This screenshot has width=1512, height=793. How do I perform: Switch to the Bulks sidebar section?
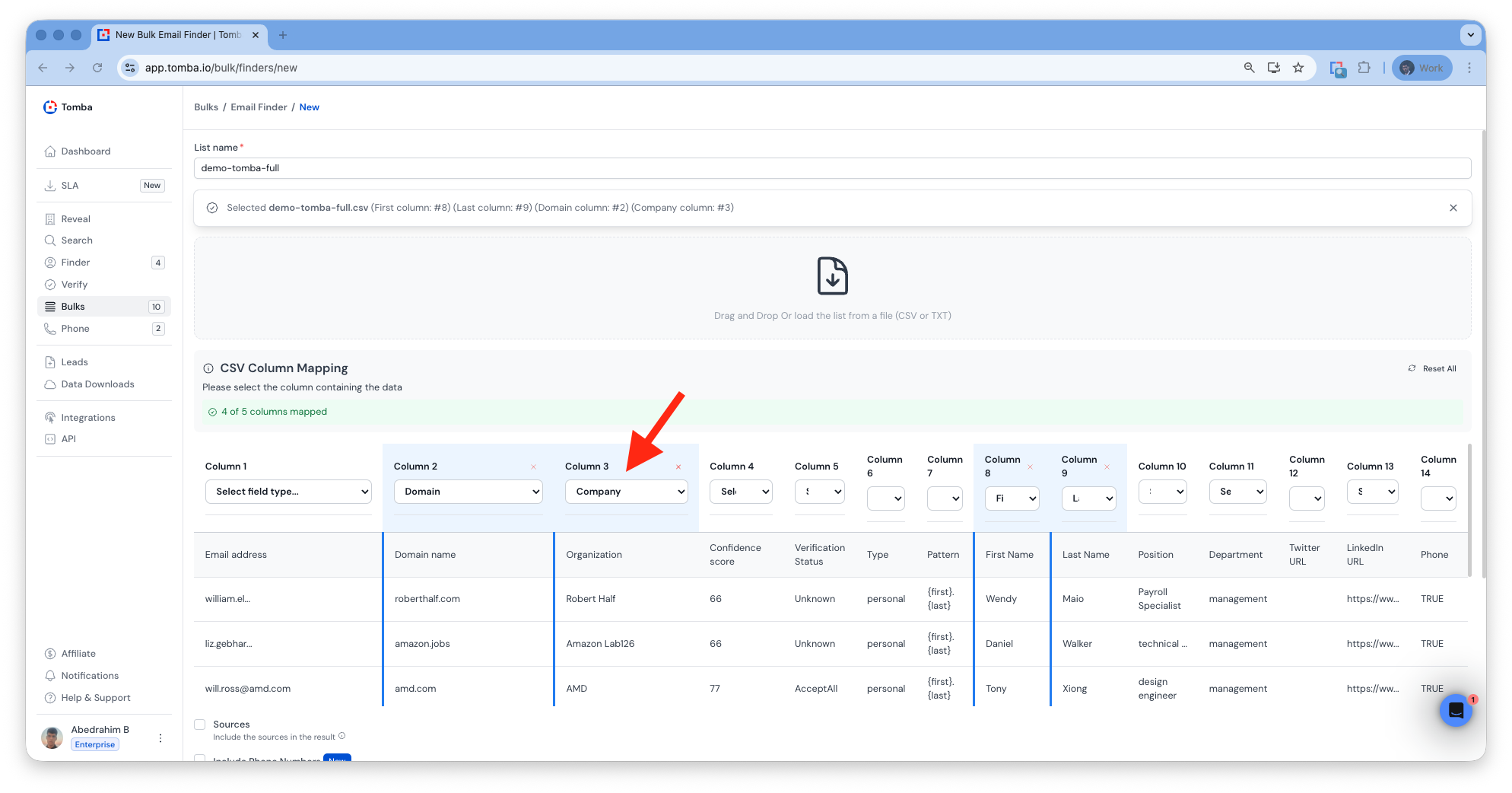tap(73, 306)
